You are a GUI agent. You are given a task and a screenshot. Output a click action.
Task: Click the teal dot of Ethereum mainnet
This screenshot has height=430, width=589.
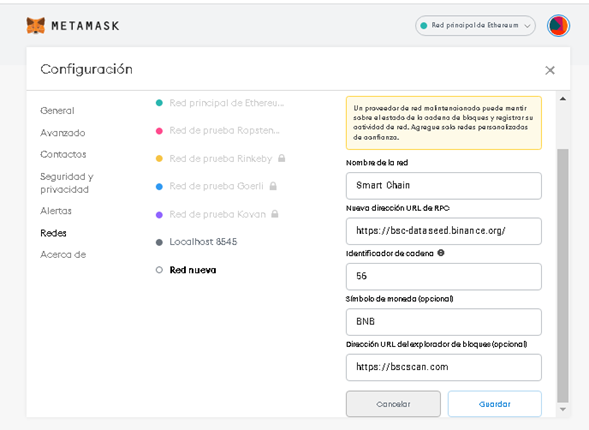click(159, 103)
